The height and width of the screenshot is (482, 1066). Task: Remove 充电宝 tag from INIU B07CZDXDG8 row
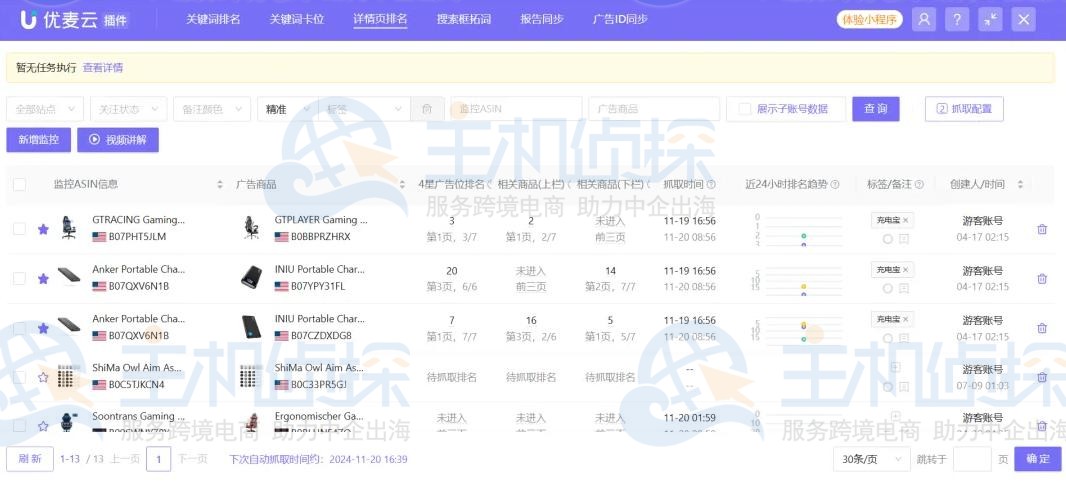coord(905,319)
